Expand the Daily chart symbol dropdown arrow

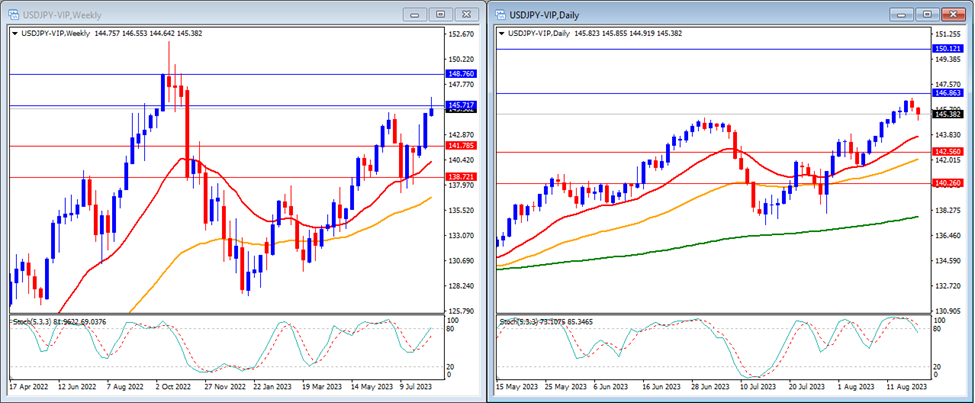[502, 34]
